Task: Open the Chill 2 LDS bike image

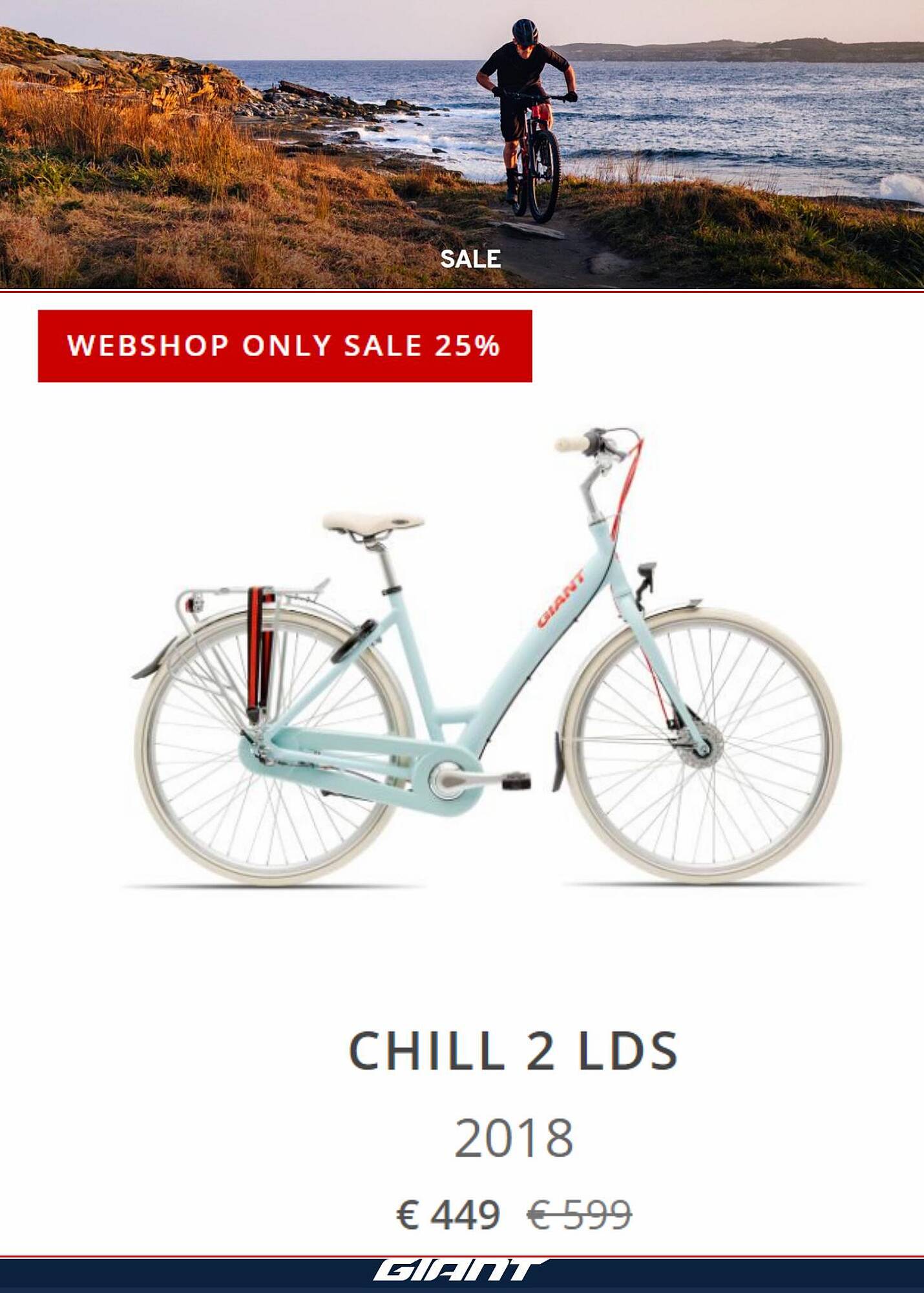Action: coord(488,657)
